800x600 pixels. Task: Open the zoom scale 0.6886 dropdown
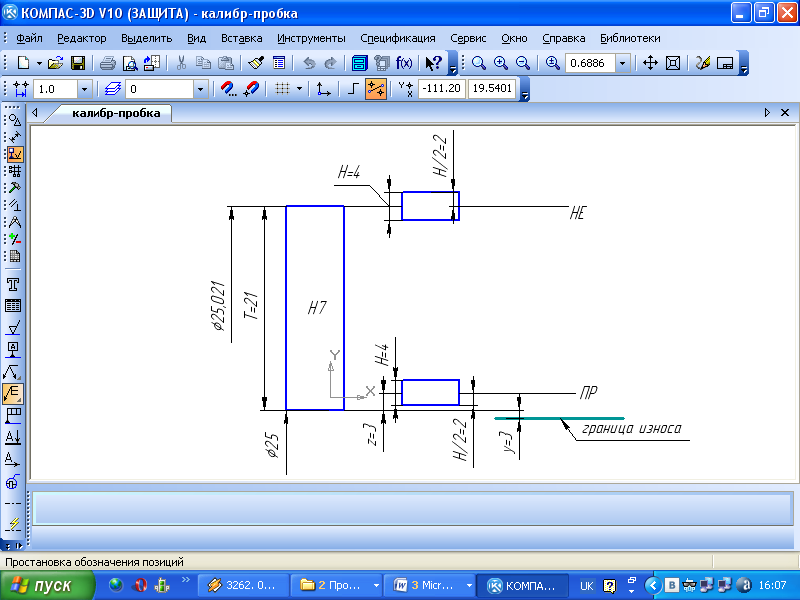pyautogui.click(x=624, y=63)
